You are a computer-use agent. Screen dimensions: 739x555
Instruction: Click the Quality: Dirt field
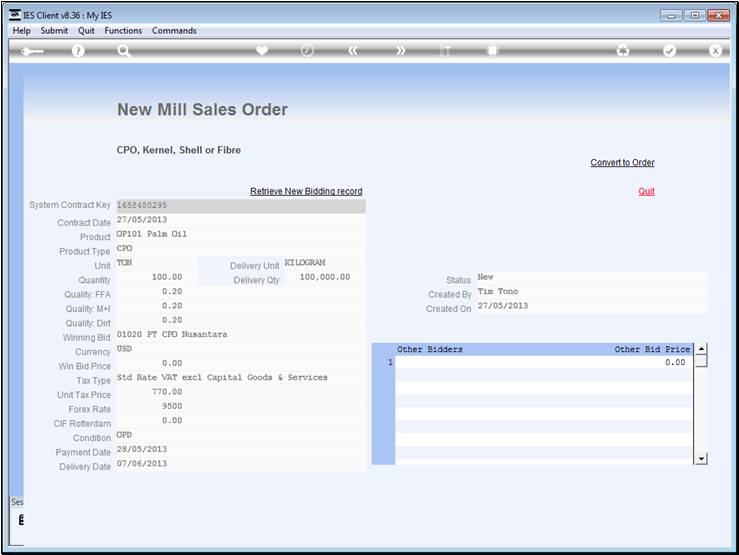241,320
